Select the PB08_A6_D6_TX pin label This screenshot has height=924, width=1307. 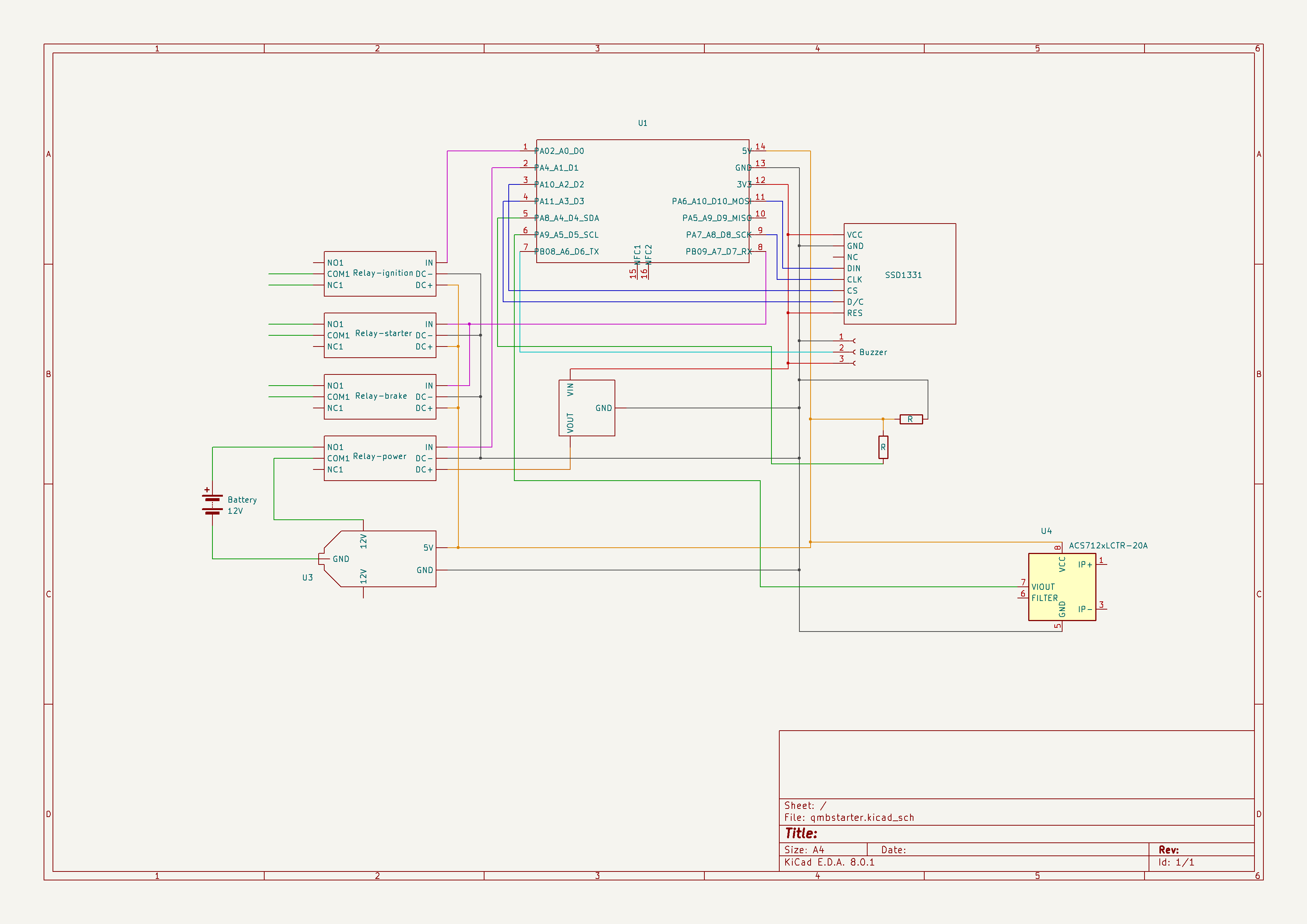pos(566,251)
